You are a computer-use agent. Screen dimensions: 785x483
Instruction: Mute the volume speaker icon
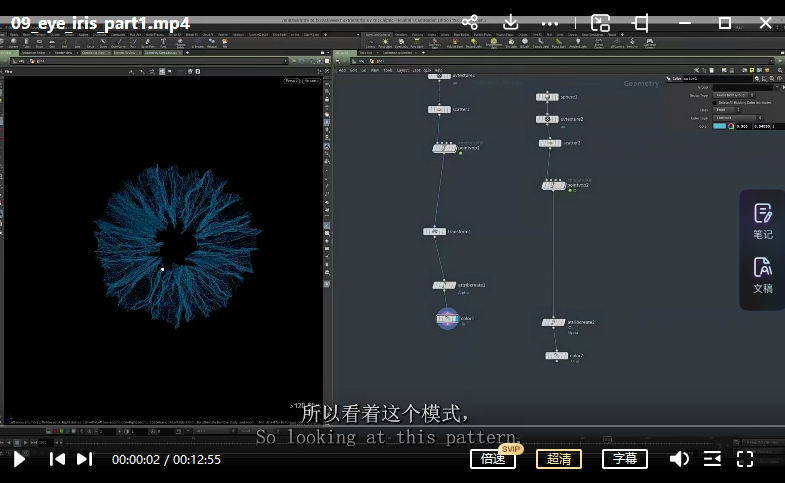click(x=679, y=459)
